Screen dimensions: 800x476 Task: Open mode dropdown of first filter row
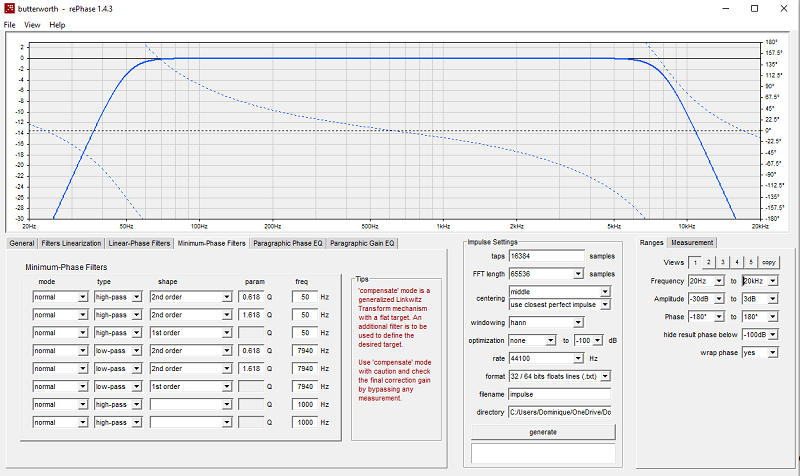pos(83,297)
